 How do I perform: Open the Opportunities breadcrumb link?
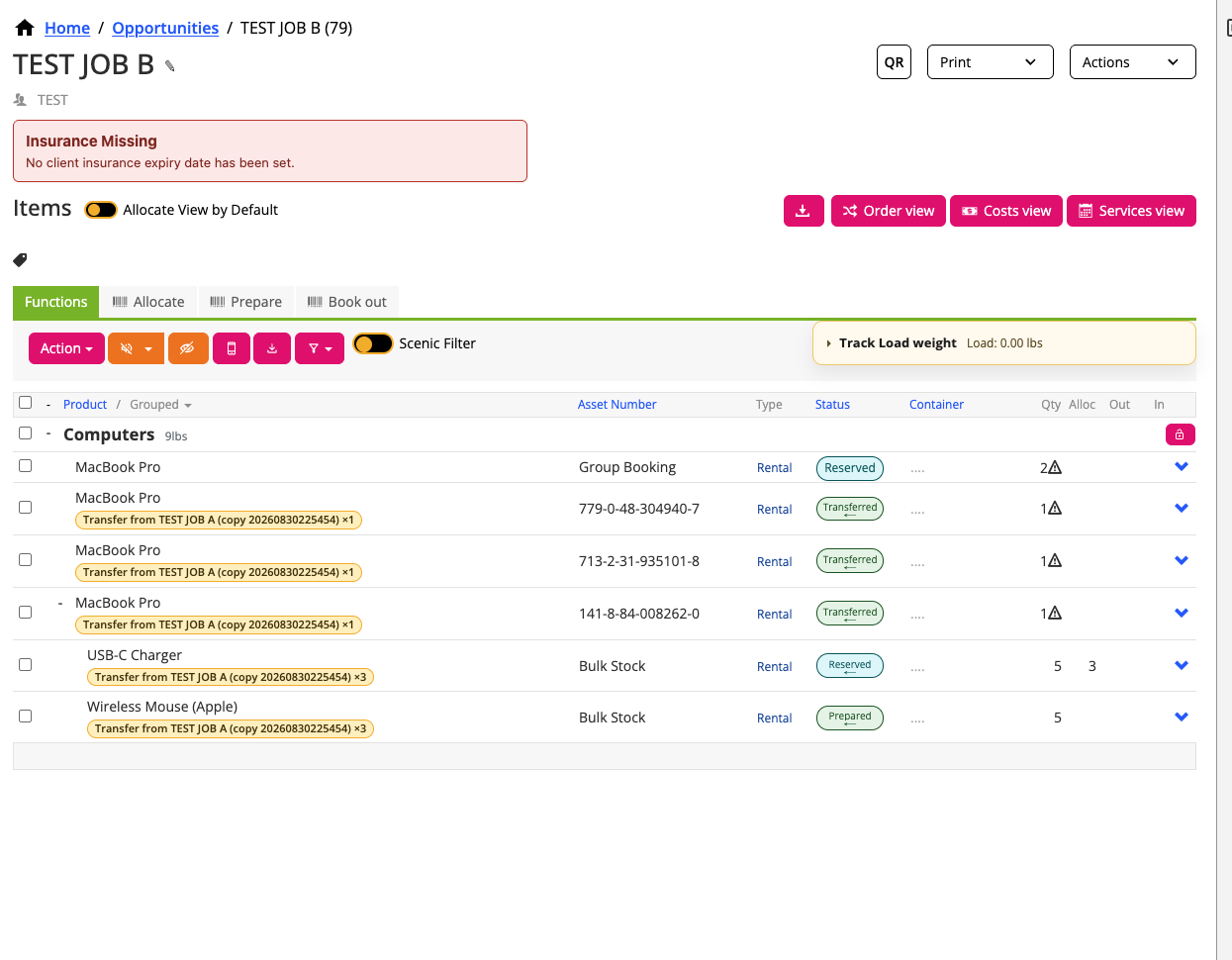point(165,28)
